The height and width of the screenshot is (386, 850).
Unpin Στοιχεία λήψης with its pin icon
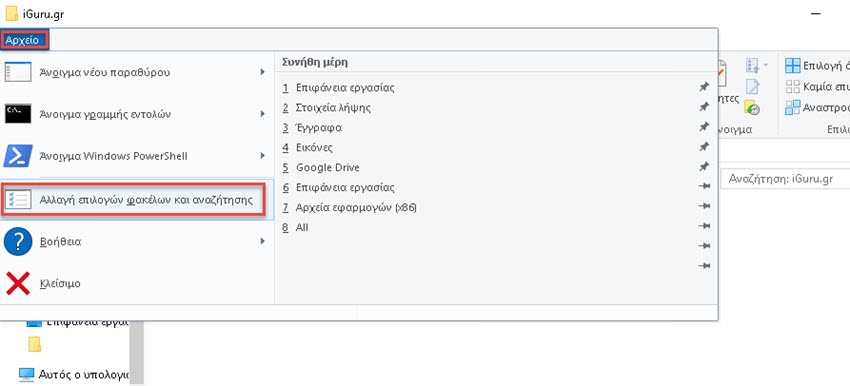[704, 107]
